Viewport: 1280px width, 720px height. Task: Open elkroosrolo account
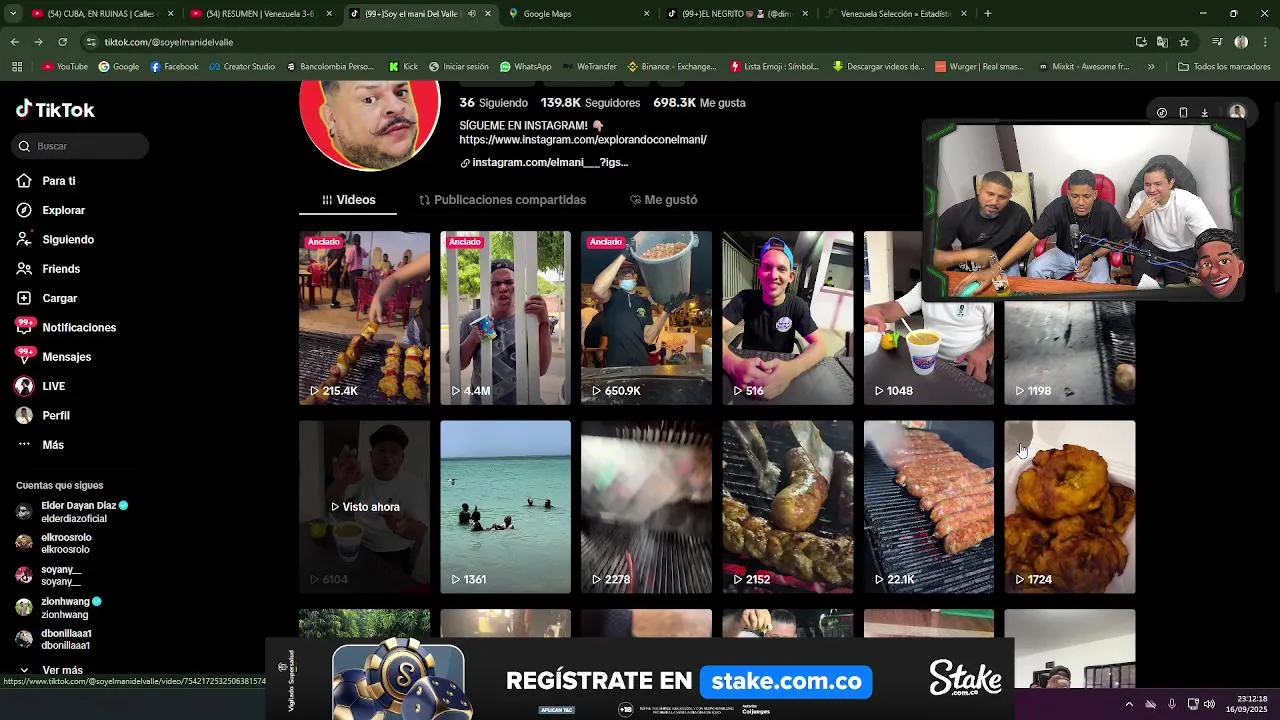pyautogui.click(x=54, y=543)
